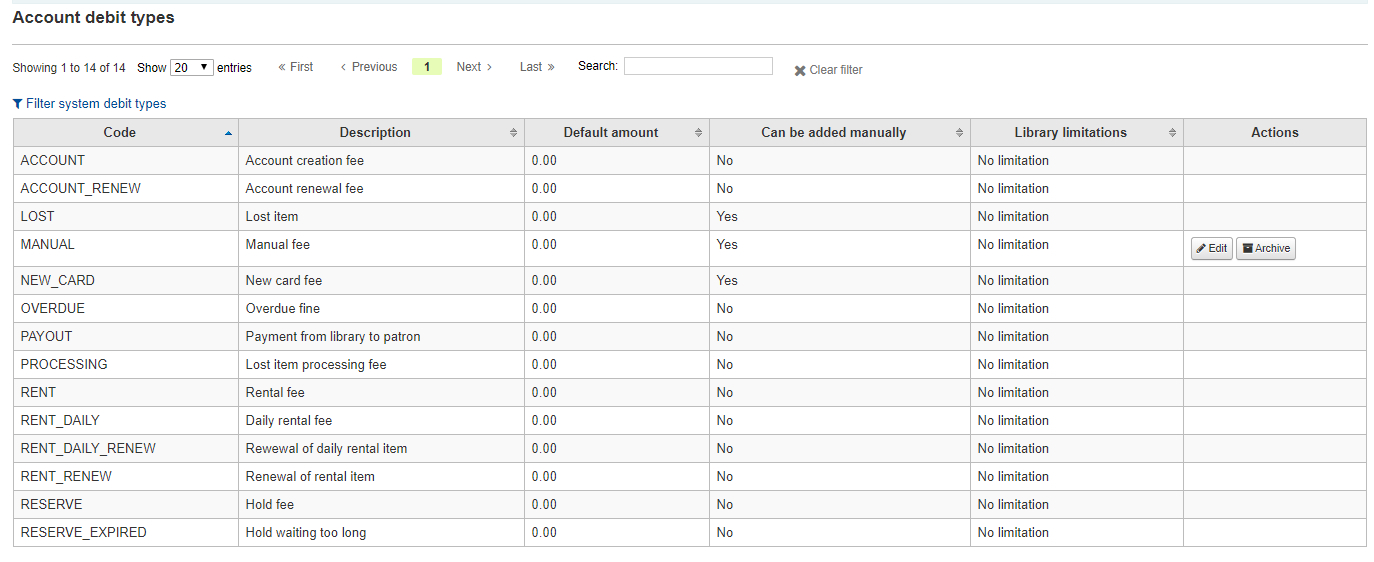Archive the MANUAL debit type
The image size is (1374, 562).
pos(1265,249)
